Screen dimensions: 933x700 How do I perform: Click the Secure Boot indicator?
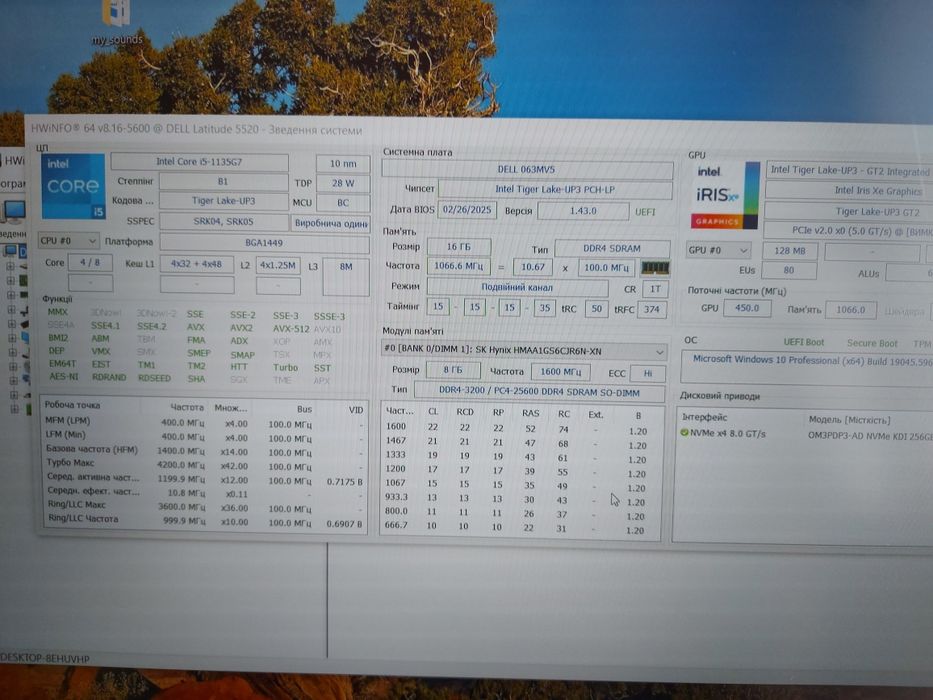[872, 343]
